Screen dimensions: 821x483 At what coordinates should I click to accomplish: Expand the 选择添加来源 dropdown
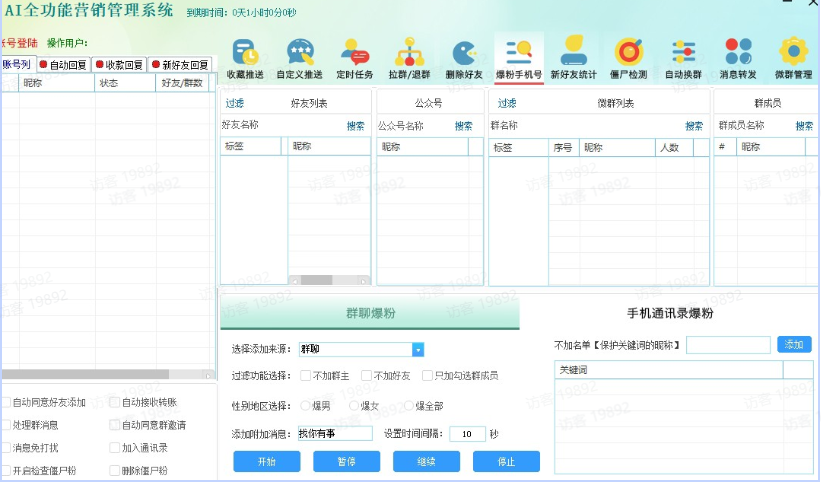pyautogui.click(x=418, y=349)
